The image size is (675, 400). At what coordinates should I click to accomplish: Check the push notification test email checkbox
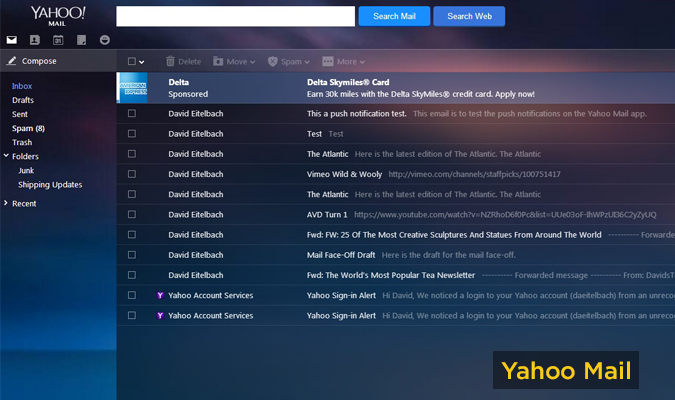[x=132, y=113]
